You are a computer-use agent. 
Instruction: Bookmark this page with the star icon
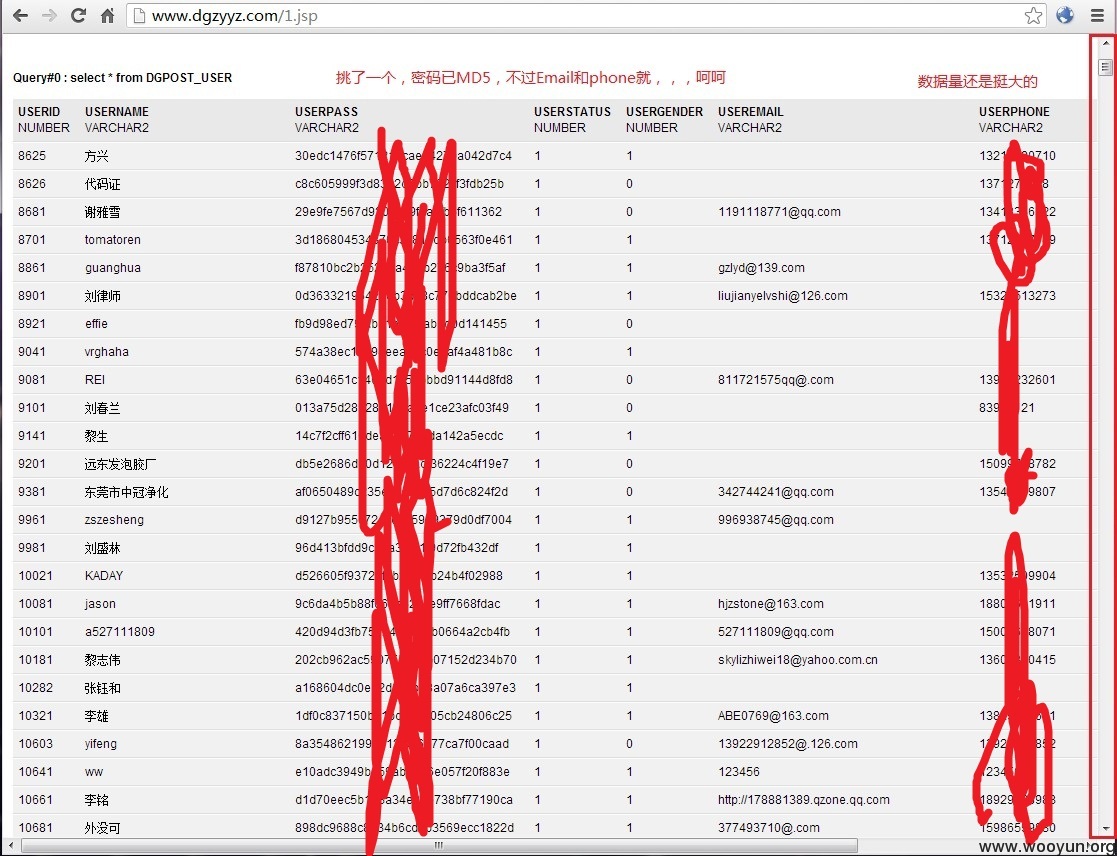(x=1033, y=15)
